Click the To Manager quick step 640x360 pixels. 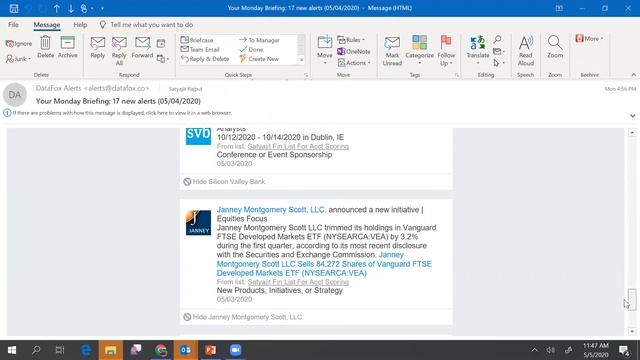(x=260, y=40)
